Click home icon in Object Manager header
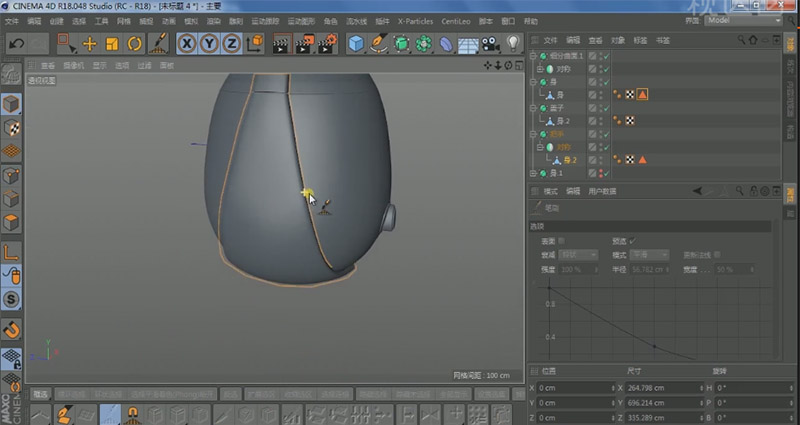The image size is (800, 425). click(753, 40)
